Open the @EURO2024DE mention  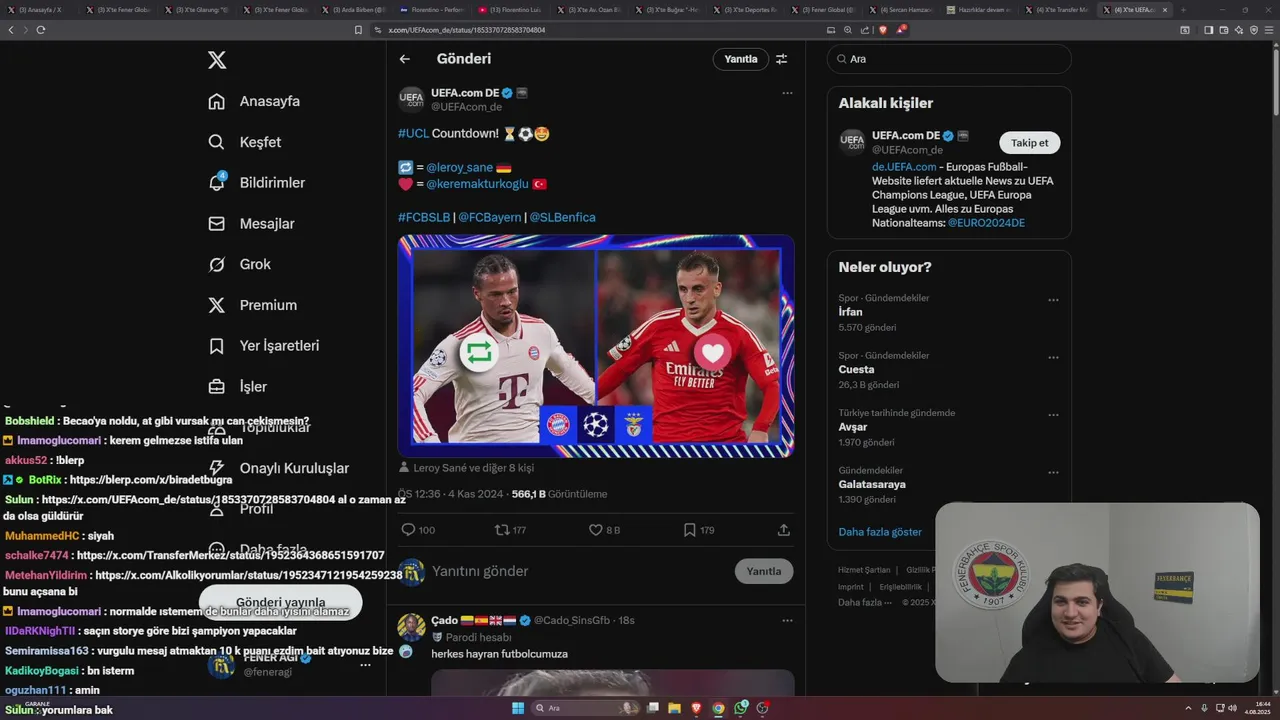pyautogui.click(x=986, y=223)
